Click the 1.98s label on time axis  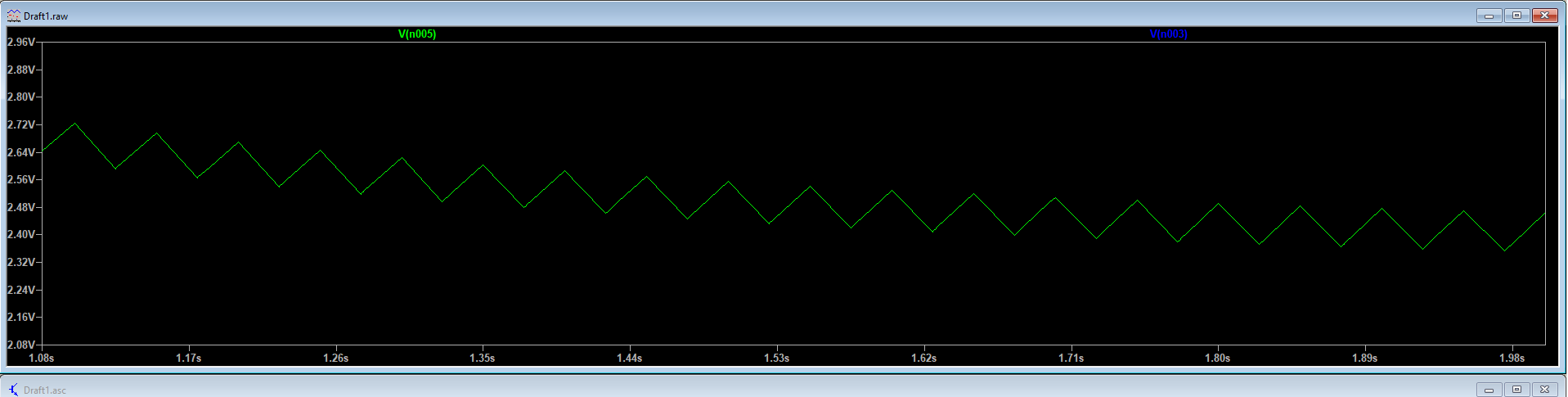1512,358
